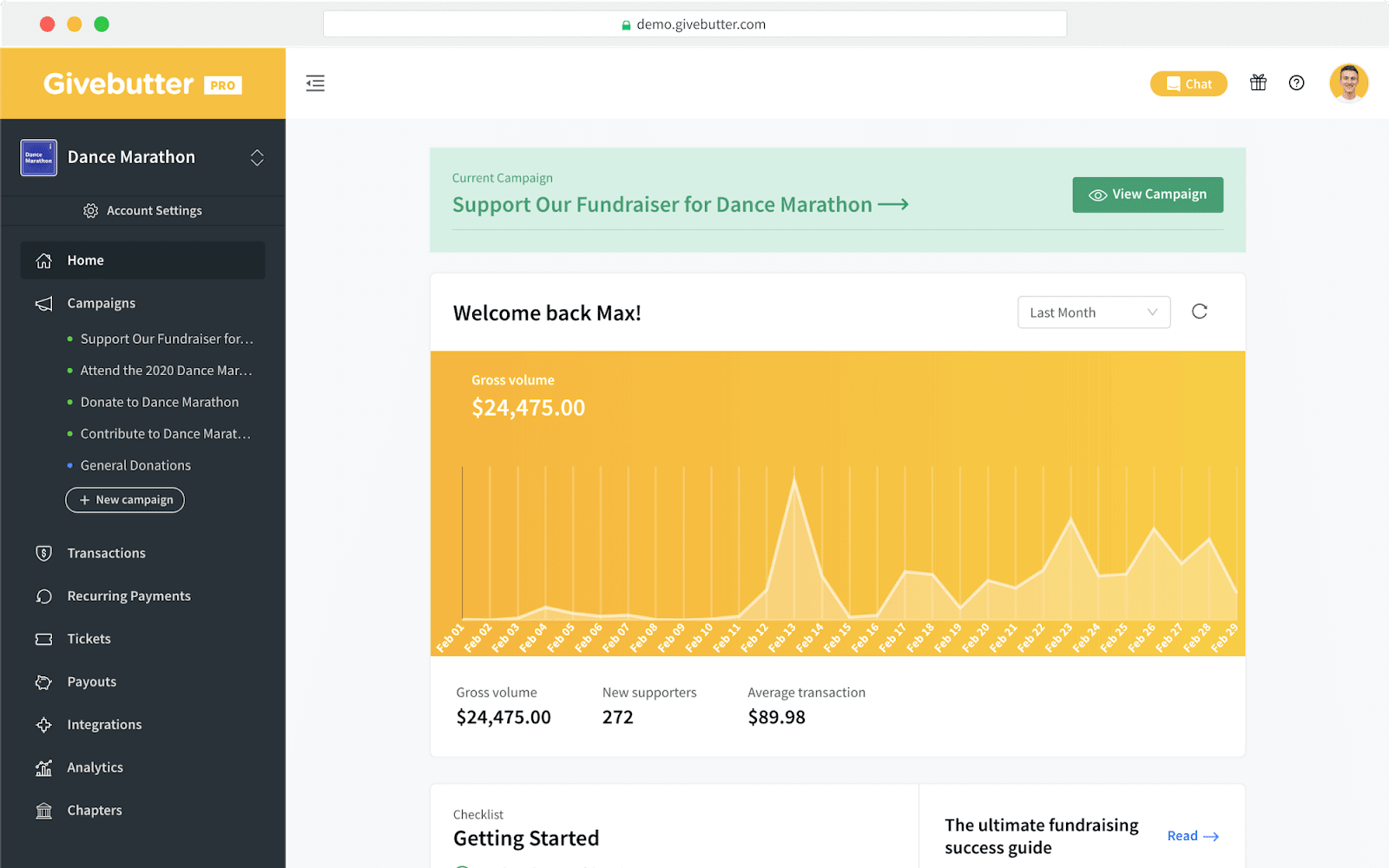
Task: Collapse the sidebar with the menu toggle icon
Action: click(315, 83)
